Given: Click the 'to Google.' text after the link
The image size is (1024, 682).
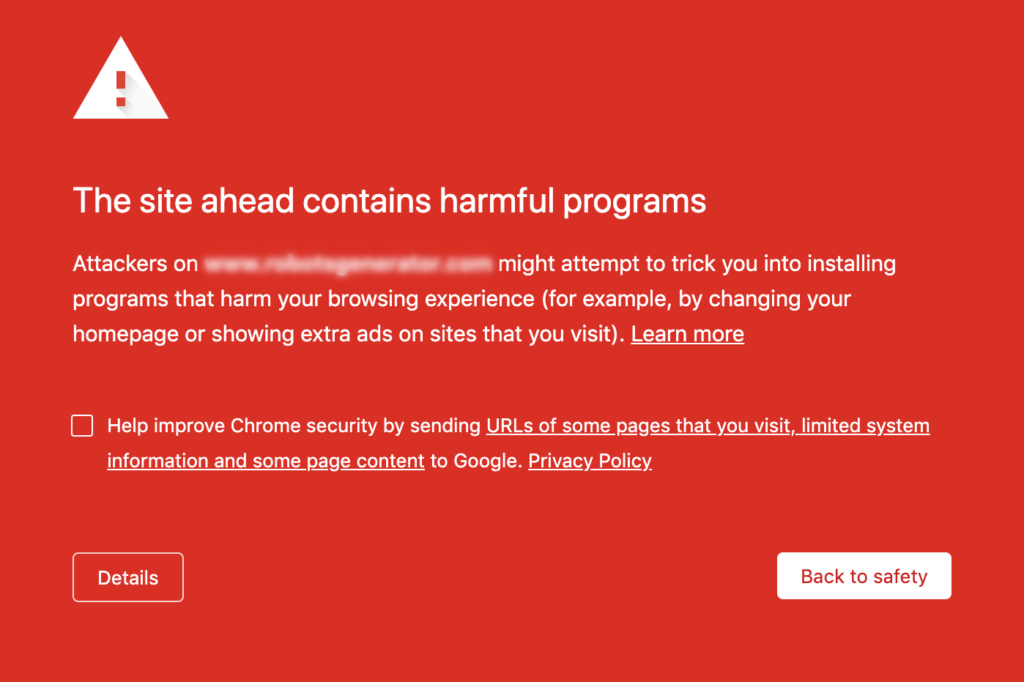Looking at the screenshot, I should click(476, 461).
